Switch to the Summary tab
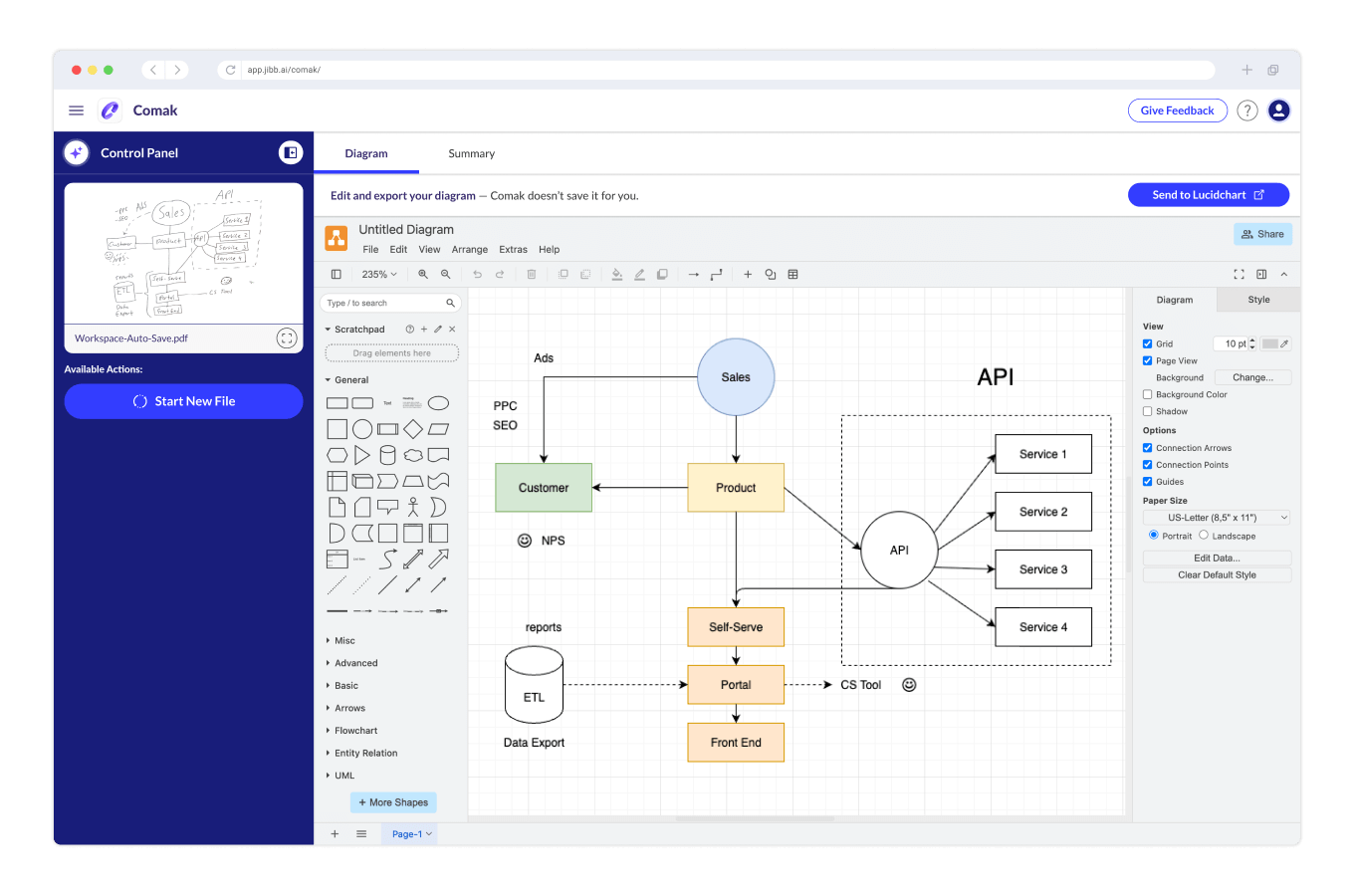 [x=471, y=154]
